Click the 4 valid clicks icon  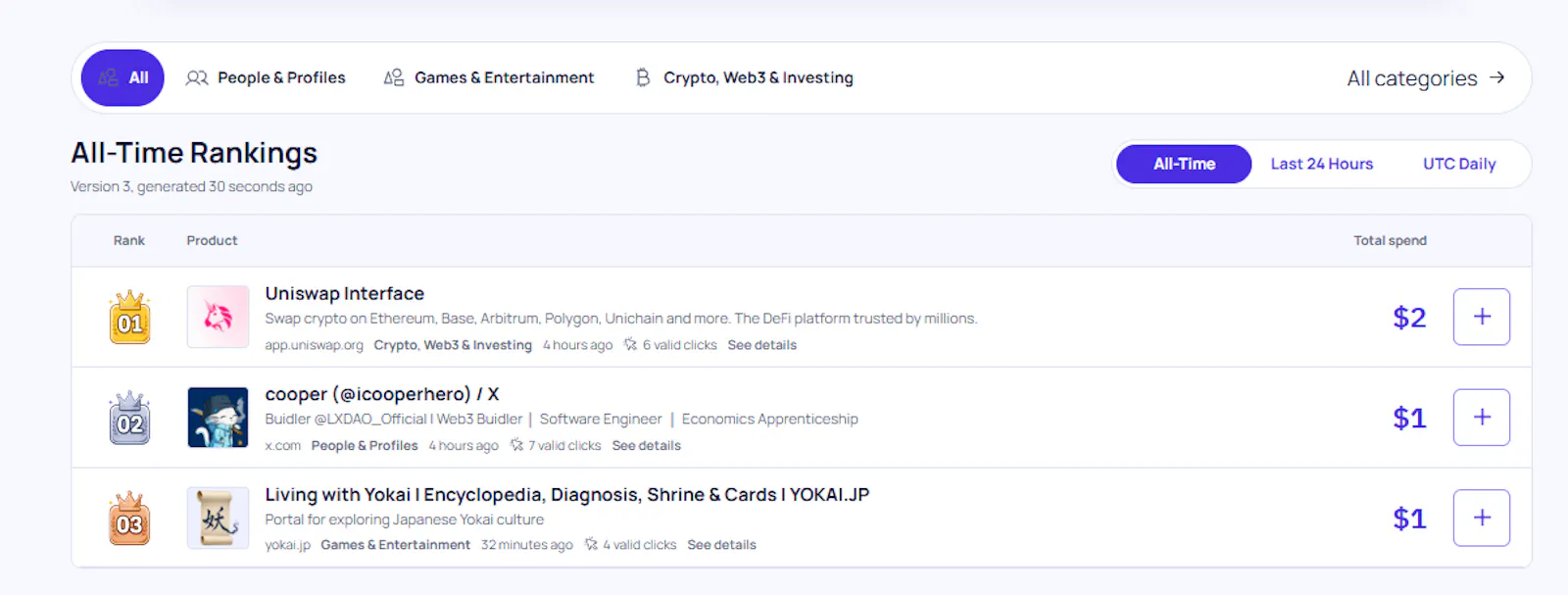(591, 545)
